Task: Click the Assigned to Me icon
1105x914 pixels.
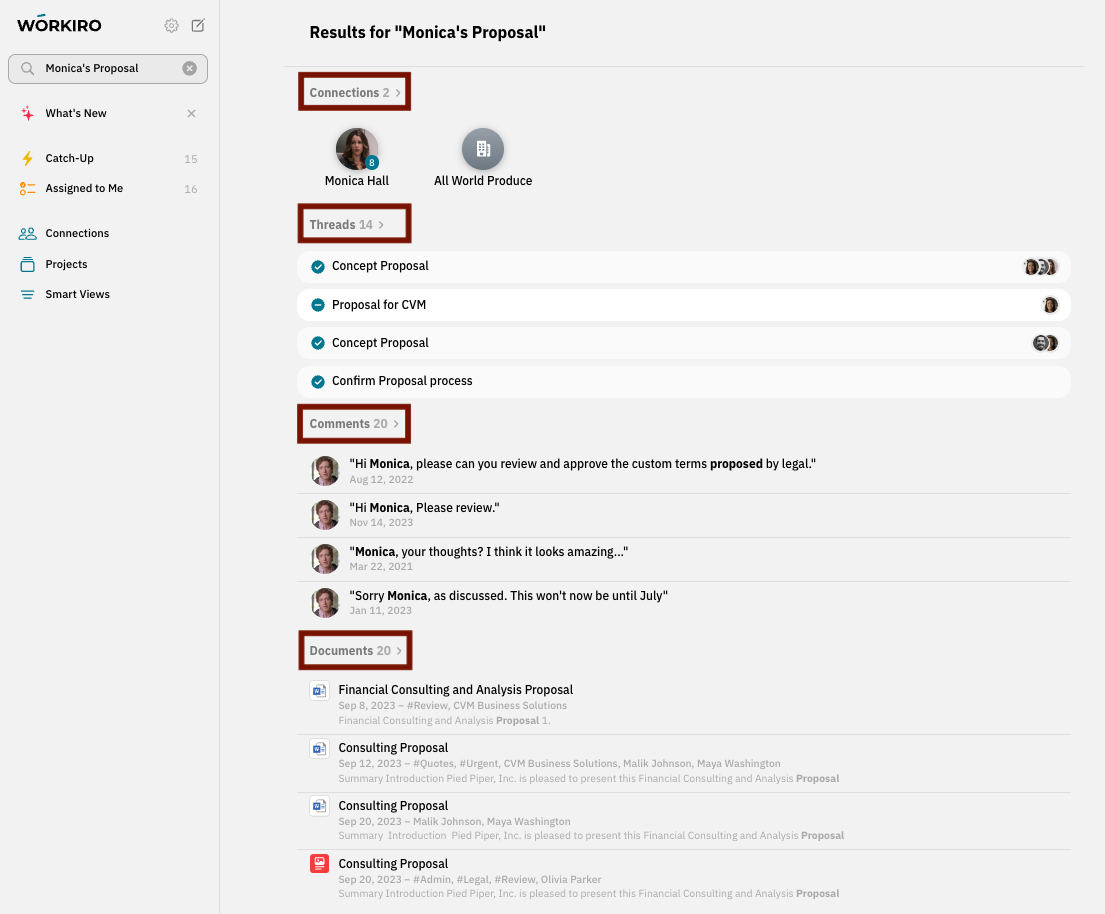Action: pyautogui.click(x=28, y=189)
